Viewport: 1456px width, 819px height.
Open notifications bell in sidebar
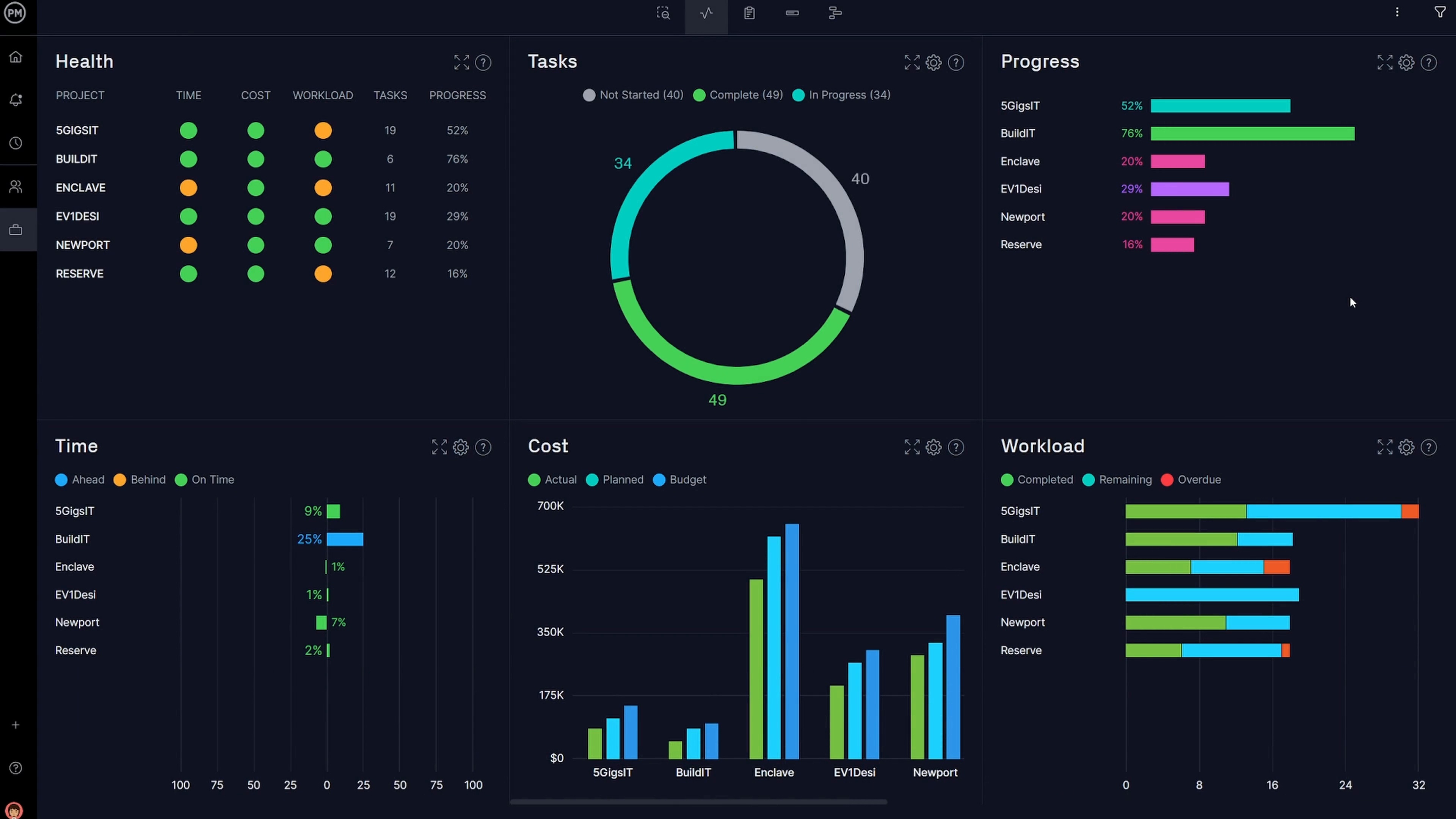click(16, 100)
